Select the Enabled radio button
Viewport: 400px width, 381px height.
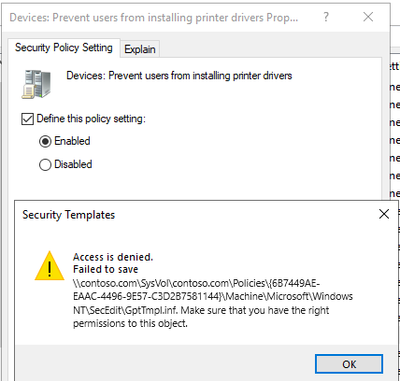45,141
